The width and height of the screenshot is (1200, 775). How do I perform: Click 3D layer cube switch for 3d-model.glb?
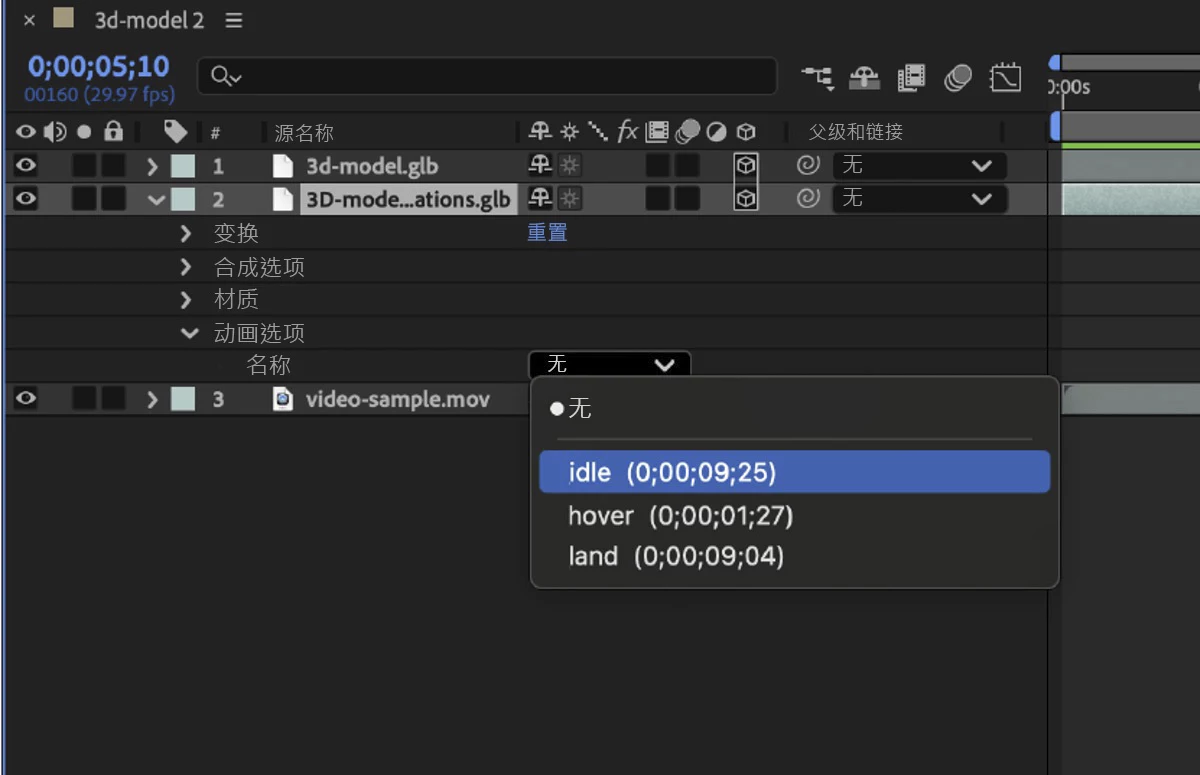point(745,166)
